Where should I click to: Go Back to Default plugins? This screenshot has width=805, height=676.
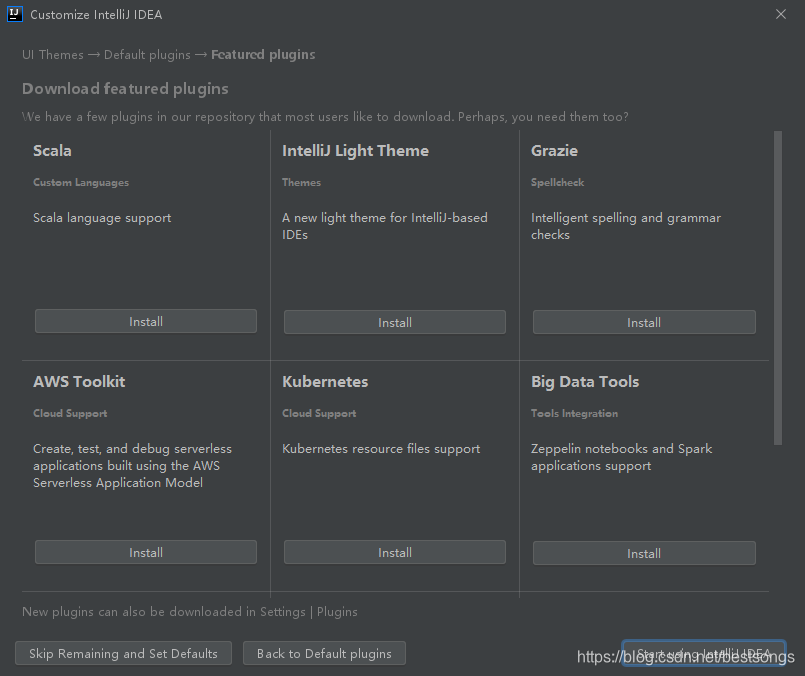[324, 653]
